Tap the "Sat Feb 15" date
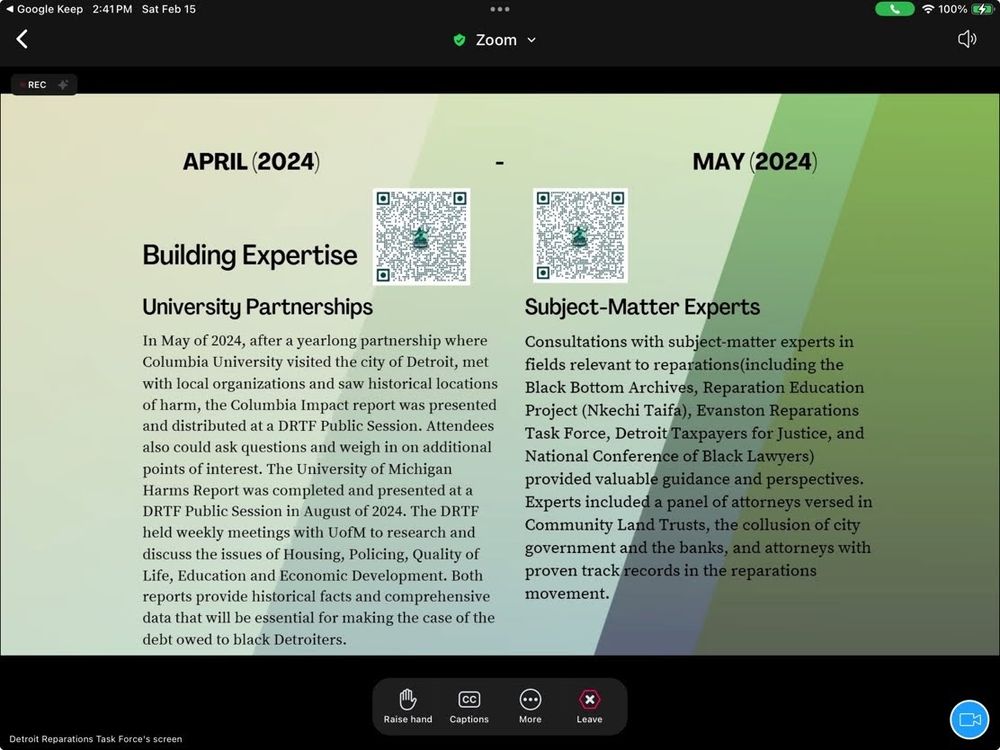1000x750 pixels. tap(168, 9)
